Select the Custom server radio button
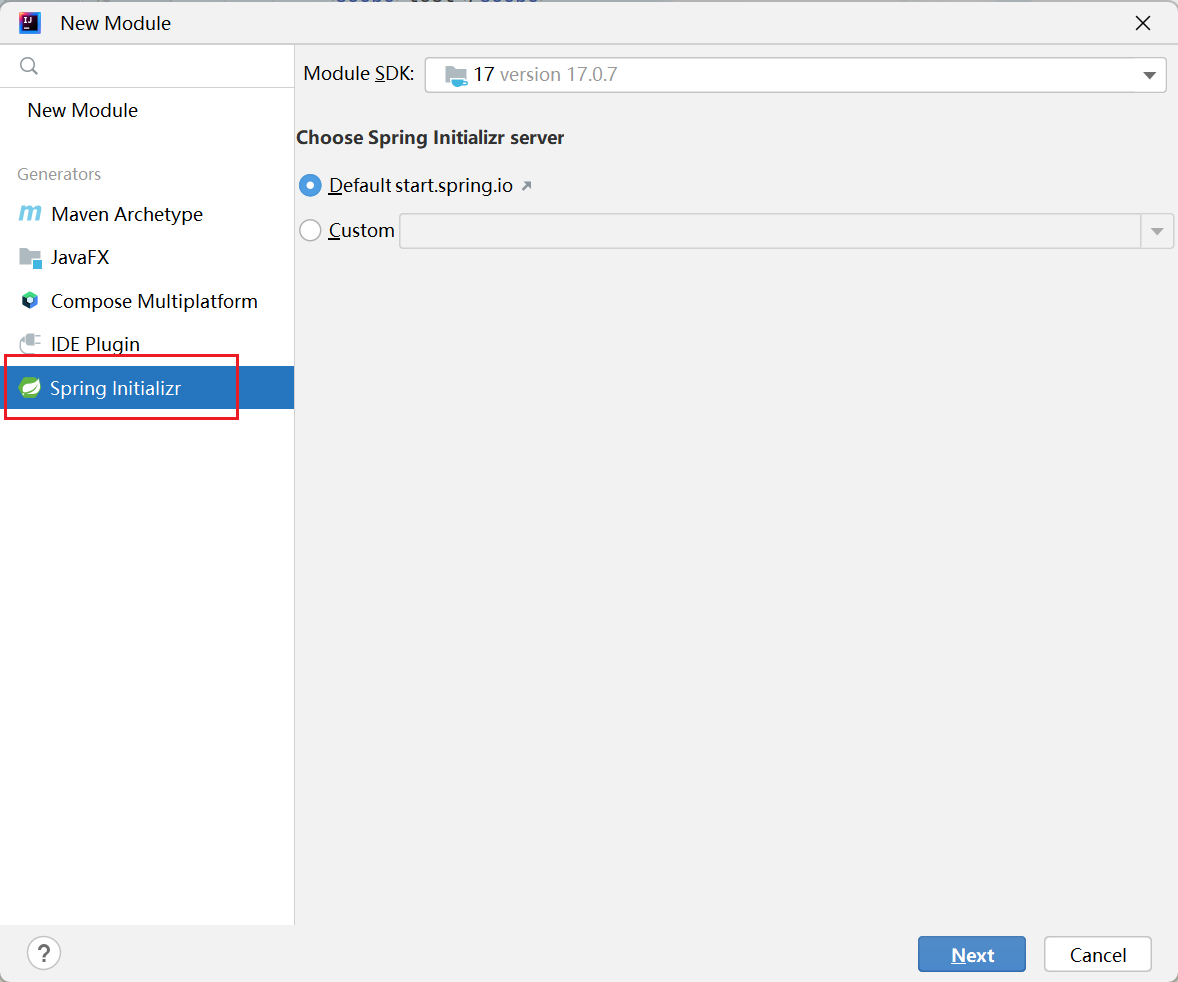This screenshot has height=982, width=1178. click(310, 230)
